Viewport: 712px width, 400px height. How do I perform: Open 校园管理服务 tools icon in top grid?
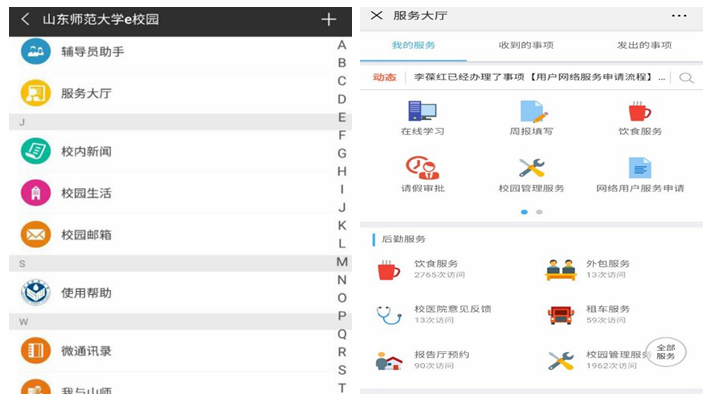[532, 168]
